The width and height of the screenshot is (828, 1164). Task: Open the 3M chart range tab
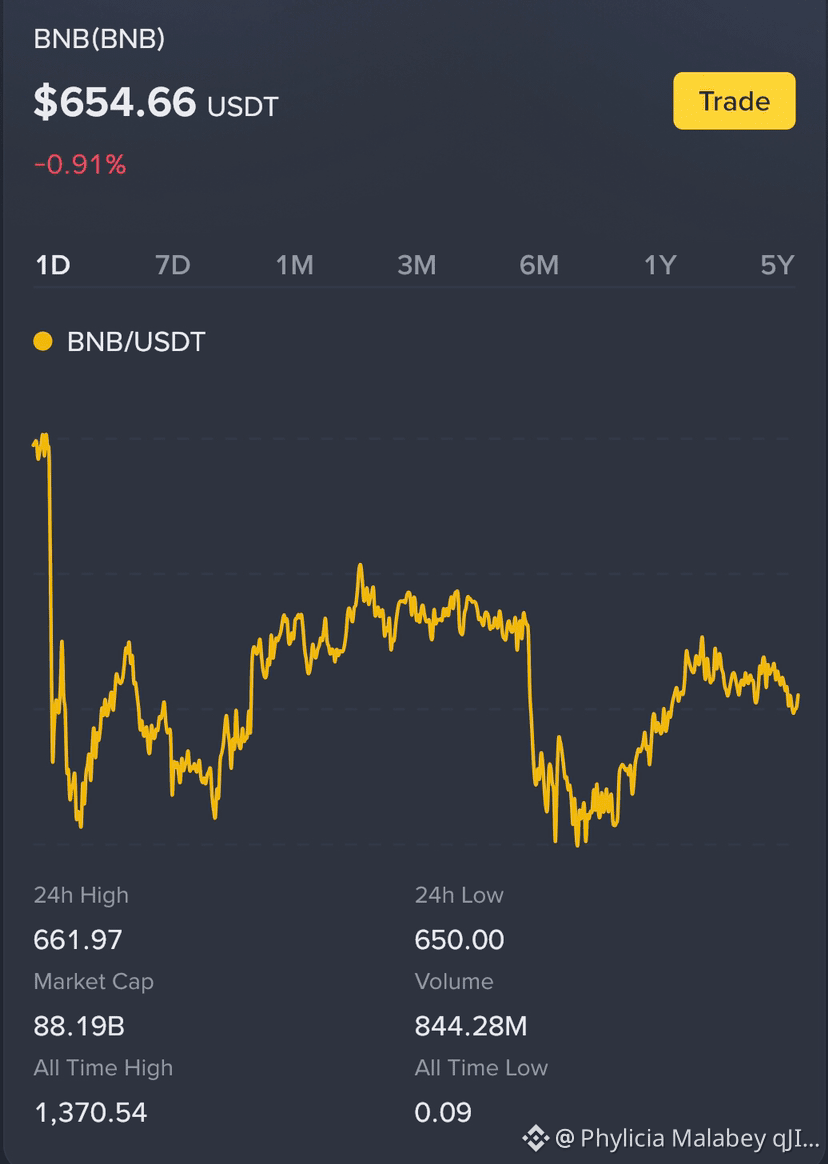tap(417, 265)
